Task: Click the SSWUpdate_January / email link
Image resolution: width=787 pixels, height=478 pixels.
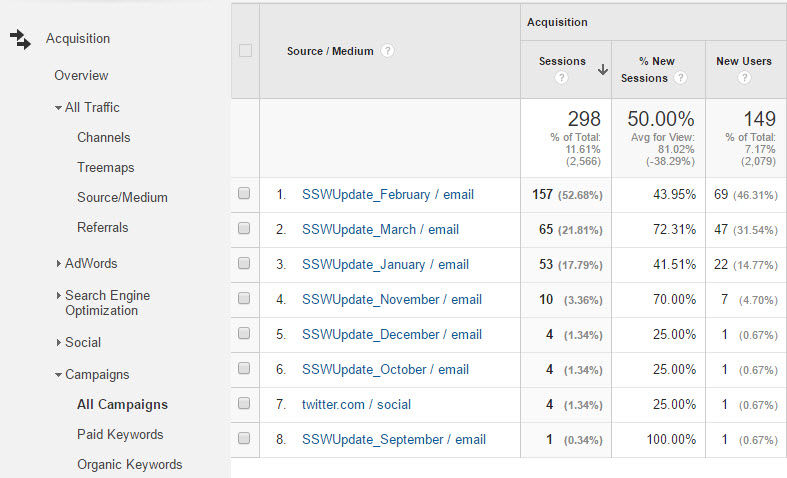Action: [x=385, y=265]
